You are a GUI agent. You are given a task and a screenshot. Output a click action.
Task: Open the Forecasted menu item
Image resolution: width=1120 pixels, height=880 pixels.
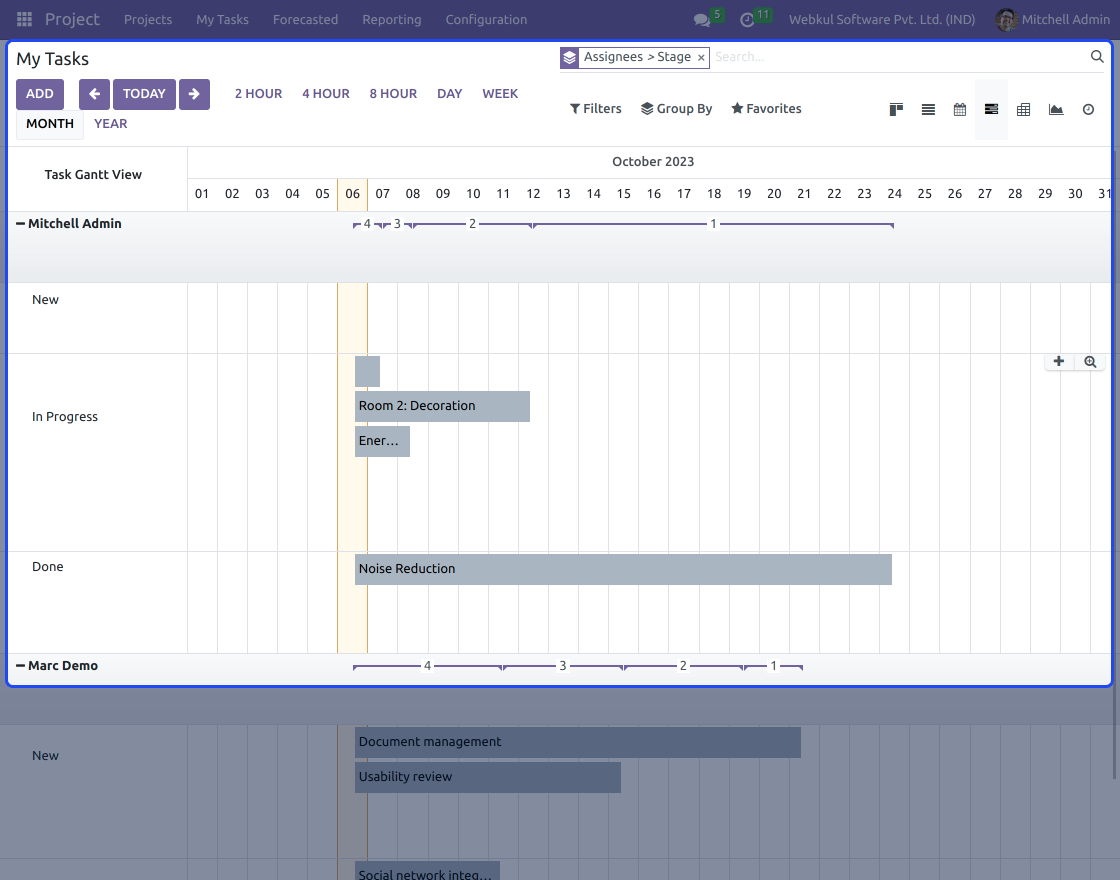coord(305,19)
